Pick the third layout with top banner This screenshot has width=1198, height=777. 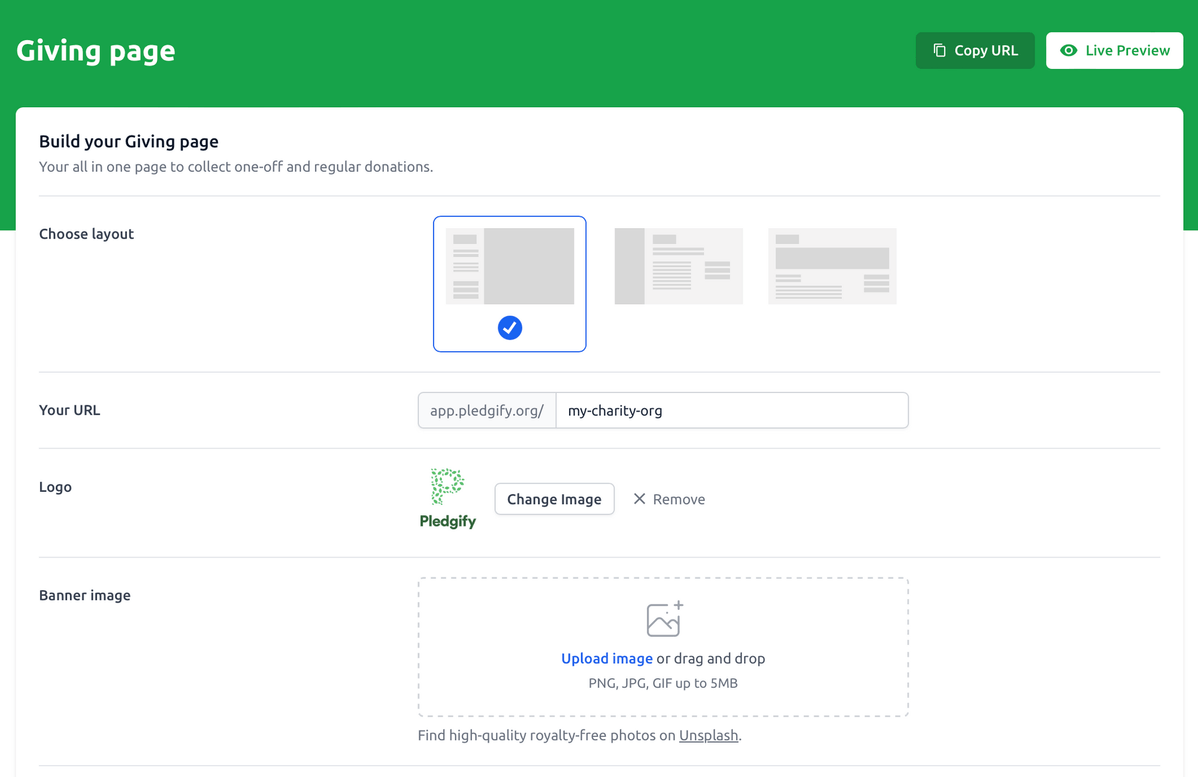832,266
